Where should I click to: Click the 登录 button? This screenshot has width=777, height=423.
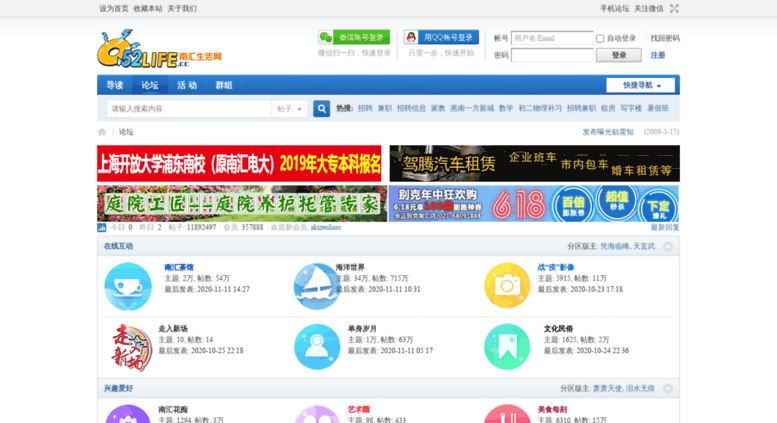618,55
